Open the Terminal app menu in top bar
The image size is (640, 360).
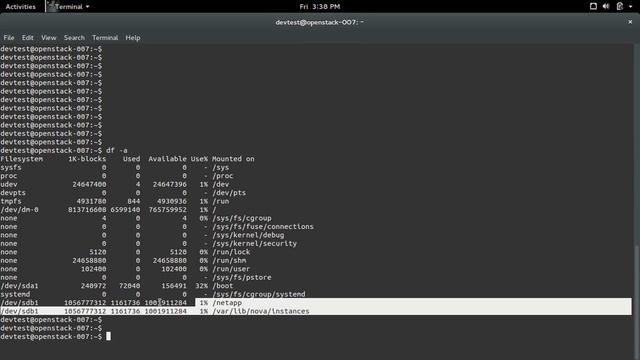coord(69,7)
